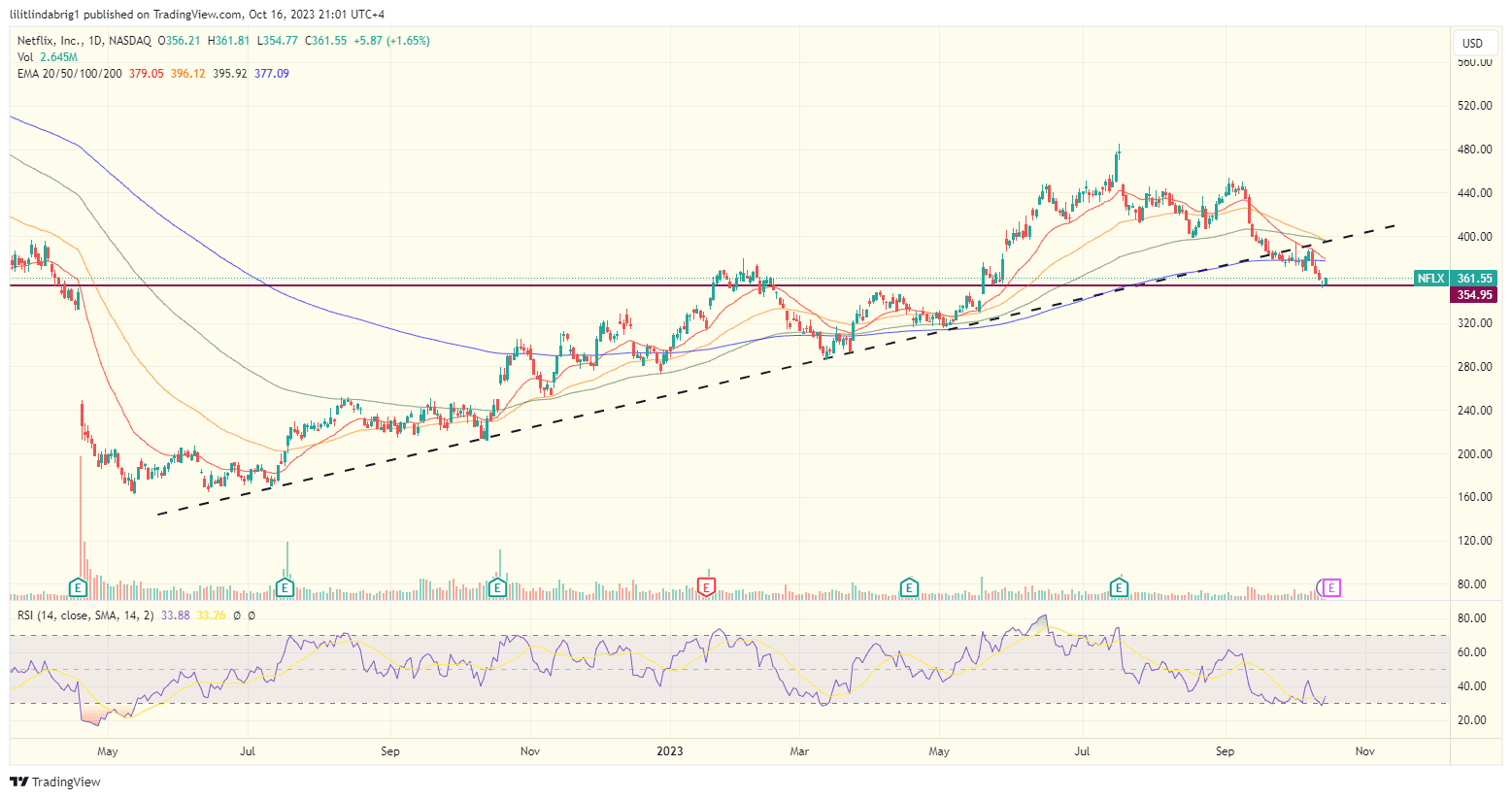Click the E earnings badge below November 2022
The width and height of the screenshot is (1512, 799).
(497, 587)
